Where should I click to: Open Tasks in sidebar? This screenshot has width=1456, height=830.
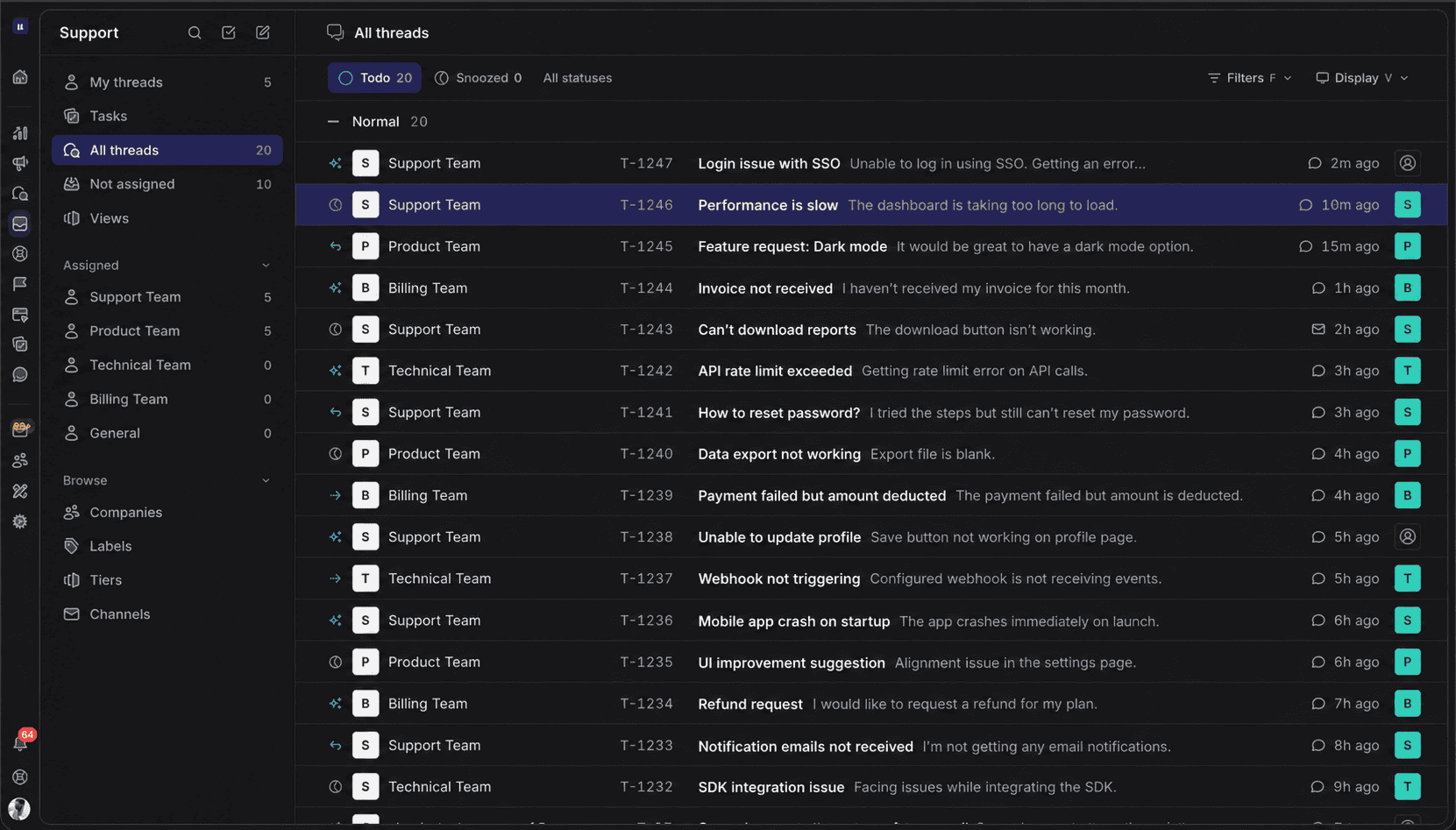[167, 116]
